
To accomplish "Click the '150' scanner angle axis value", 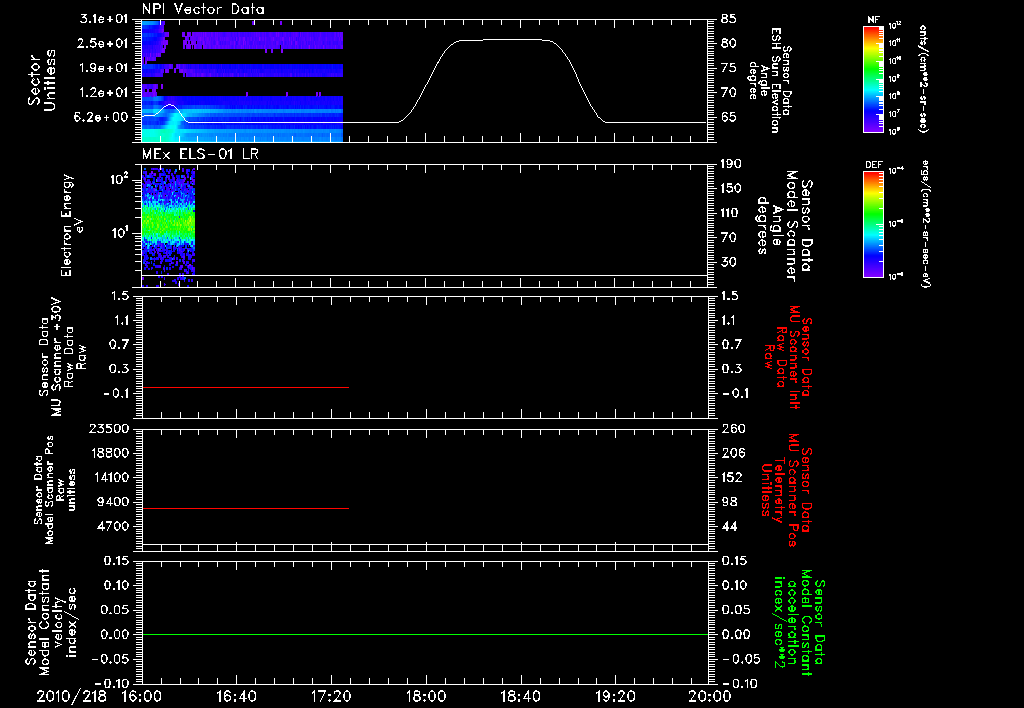I will tap(731, 189).
